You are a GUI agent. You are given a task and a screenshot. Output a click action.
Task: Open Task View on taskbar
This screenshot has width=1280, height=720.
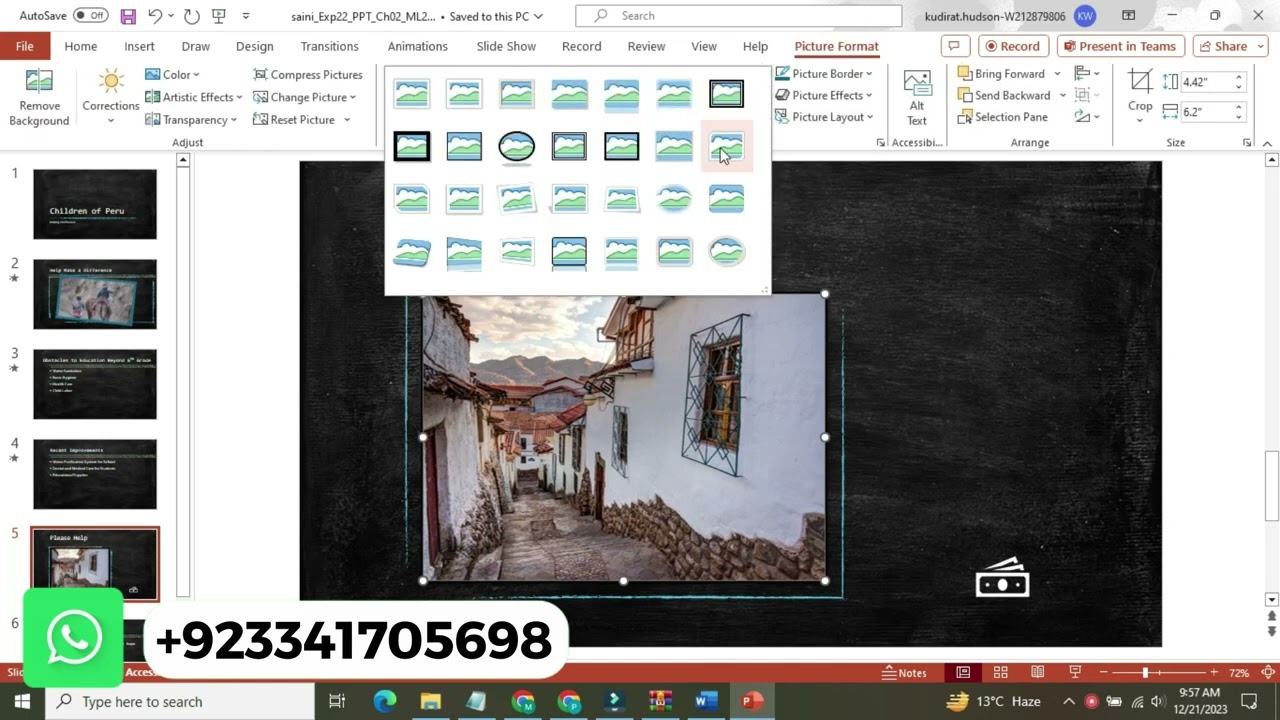click(337, 701)
